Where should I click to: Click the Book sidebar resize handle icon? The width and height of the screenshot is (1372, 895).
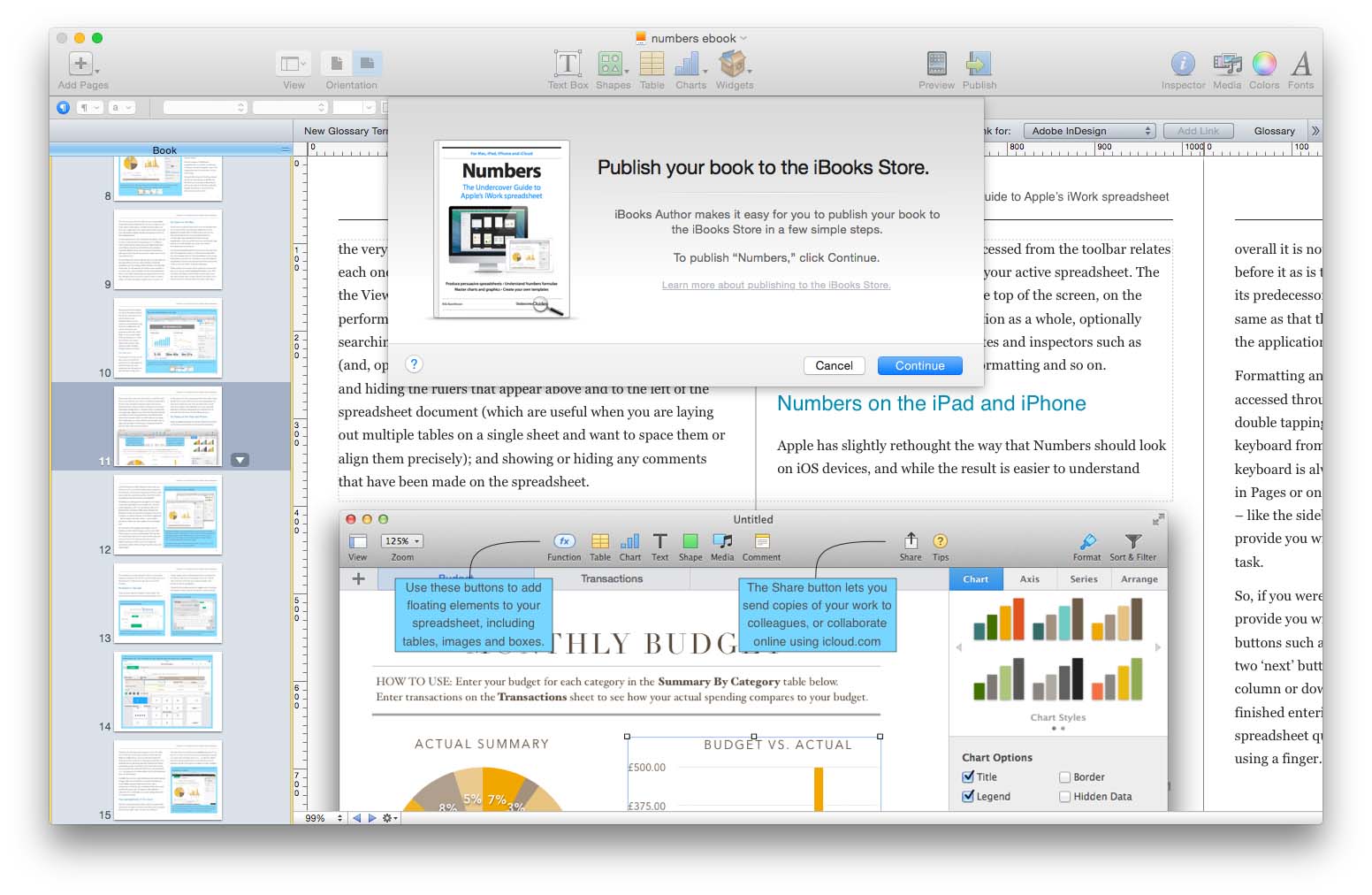point(285,150)
